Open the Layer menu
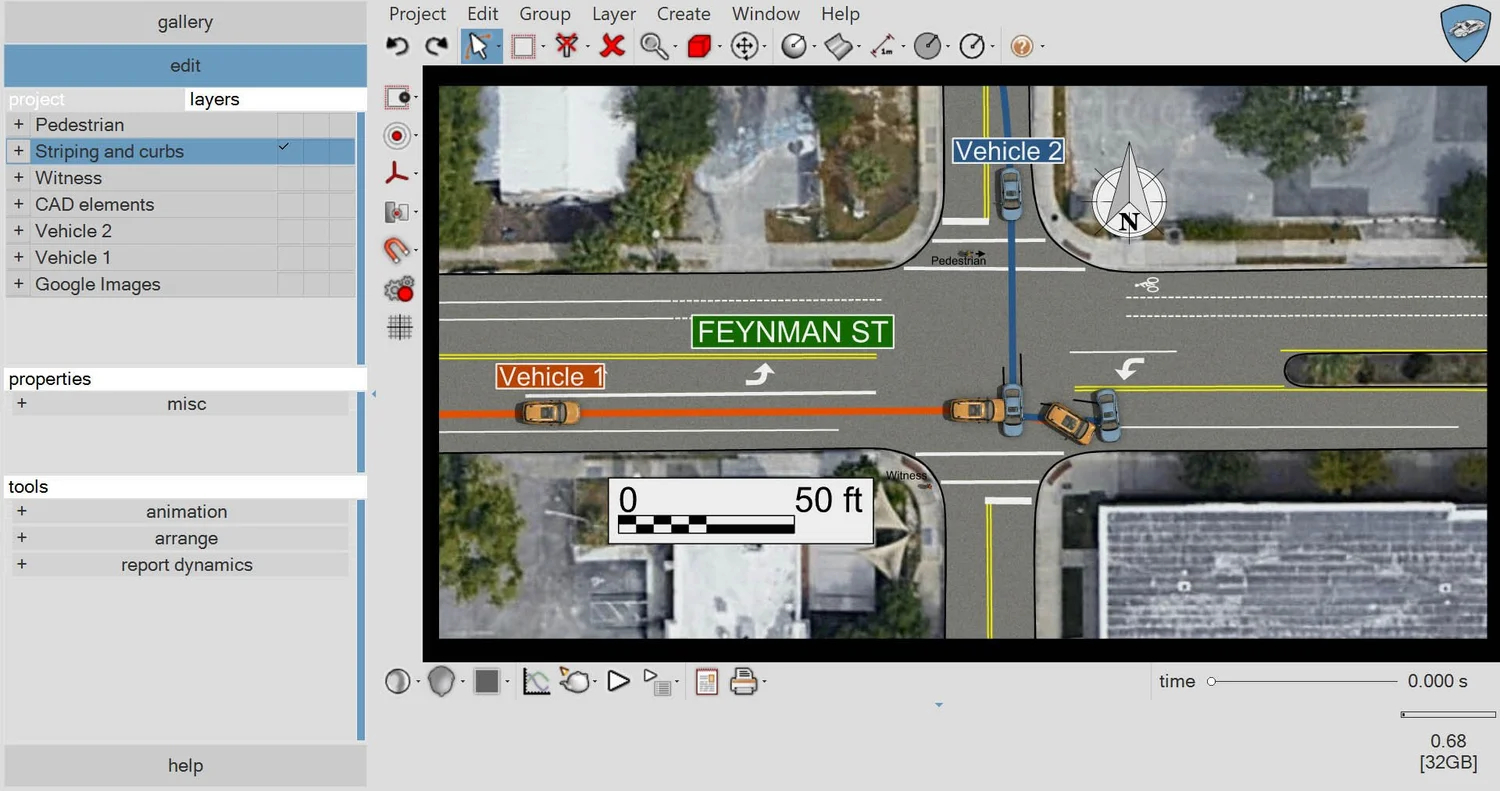Viewport: 1500px width, 791px height. [x=613, y=13]
